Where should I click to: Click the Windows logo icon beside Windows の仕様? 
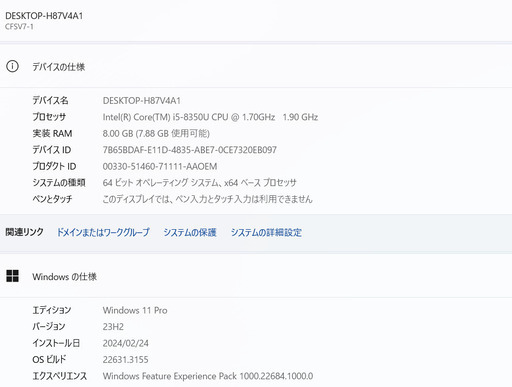click(12, 276)
